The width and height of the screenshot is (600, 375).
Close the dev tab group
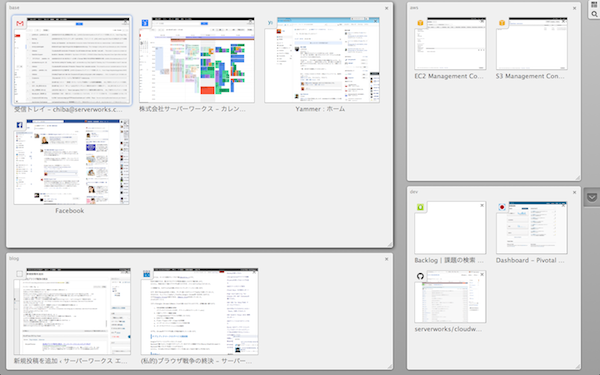(x=574, y=192)
